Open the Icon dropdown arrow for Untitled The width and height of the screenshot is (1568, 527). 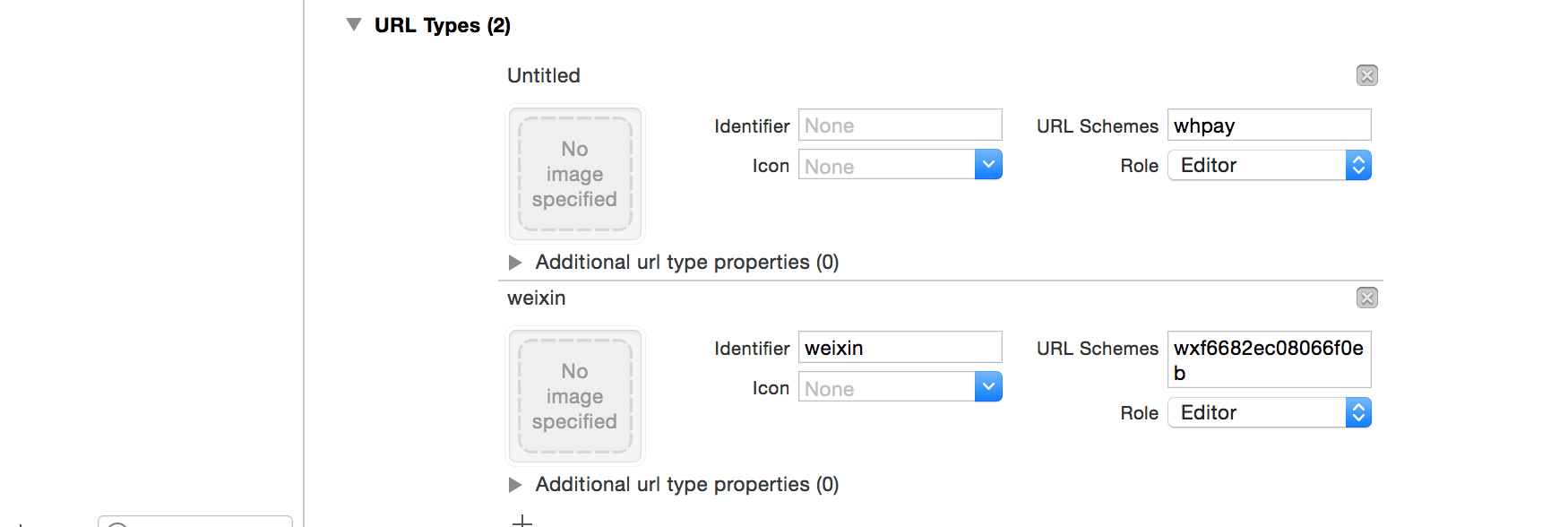pyautogui.click(x=988, y=165)
